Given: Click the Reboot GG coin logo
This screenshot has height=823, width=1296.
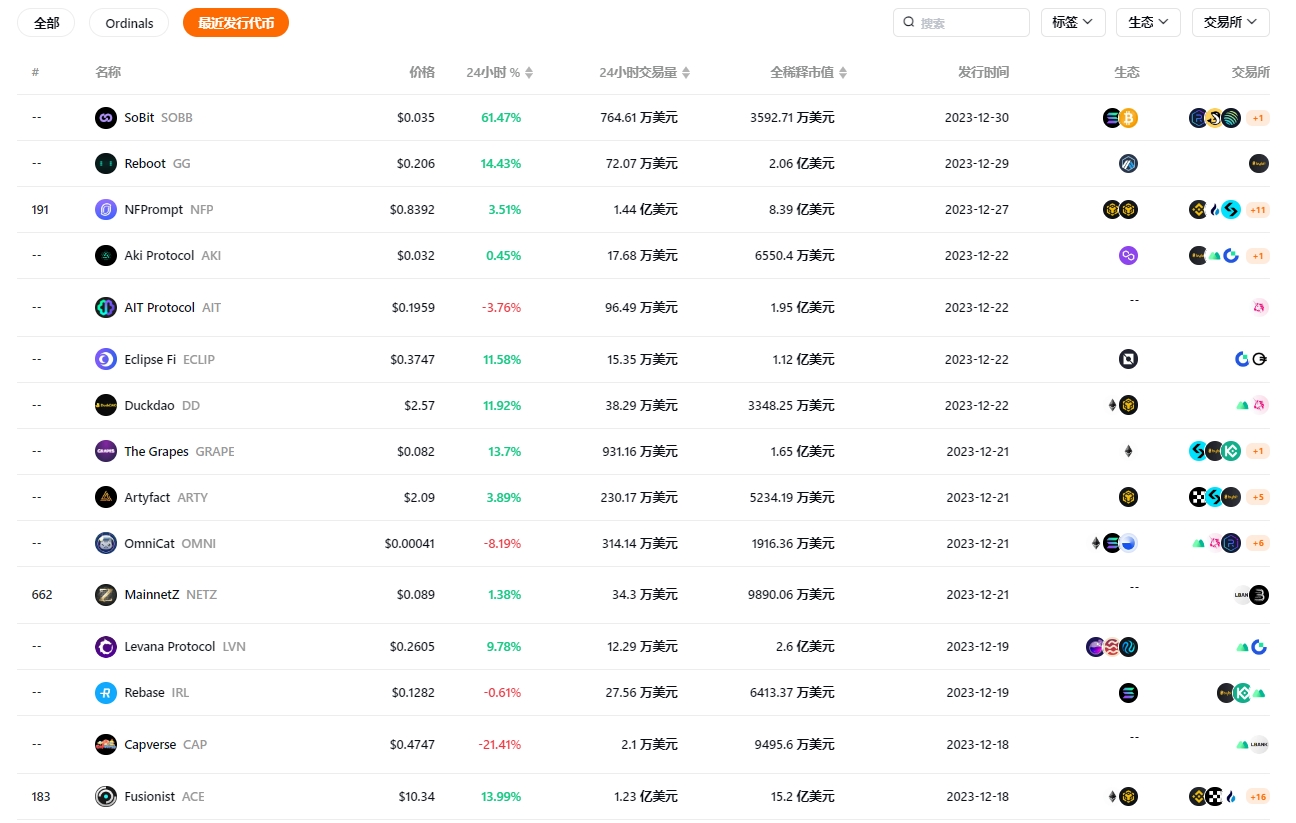Looking at the screenshot, I should [106, 164].
